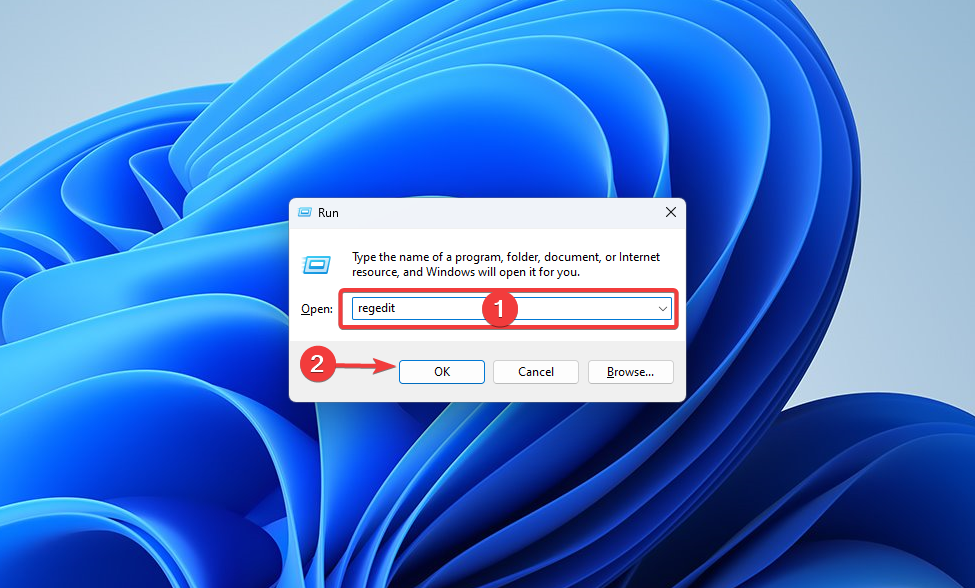The image size is (975, 588).
Task: Click the 'Run' title text
Action: [328, 213]
